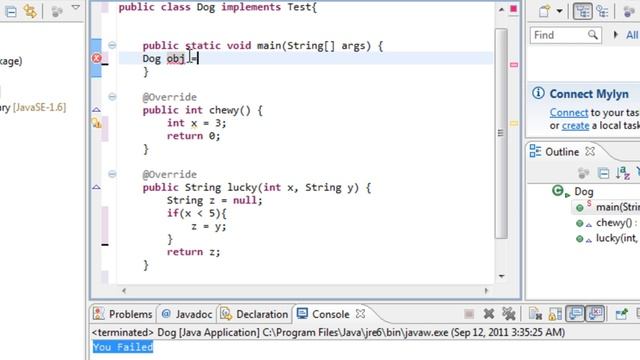This screenshot has height=360, width=640.
Task: Toggle Scheduled presentation in Task List
Action: [603, 11]
